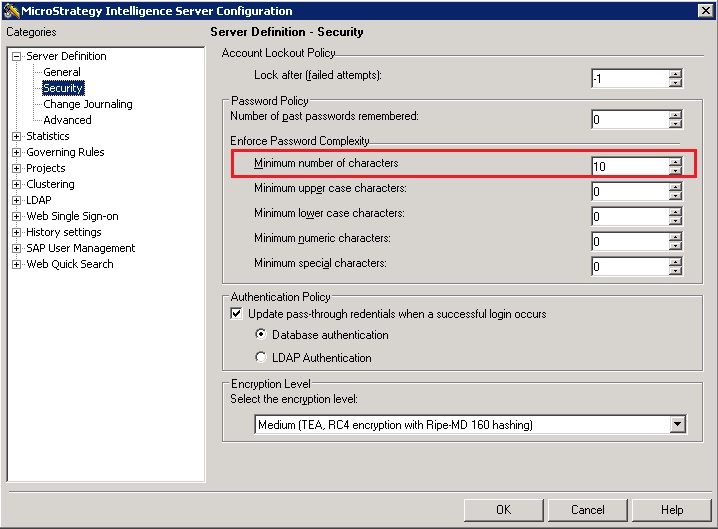This screenshot has width=718, height=529.
Task: Expand the Statistics category
Action: 16,136
